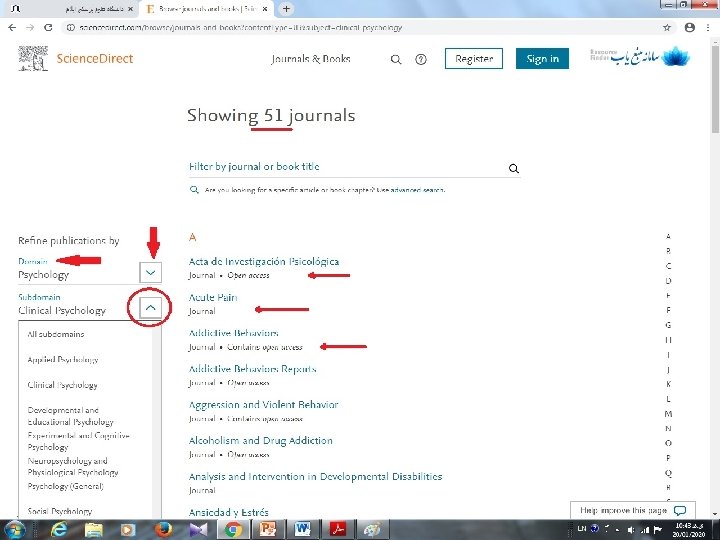This screenshot has height=540, width=720.
Task: Select Clinical Psychology in subdomain list
Action: coord(62,385)
